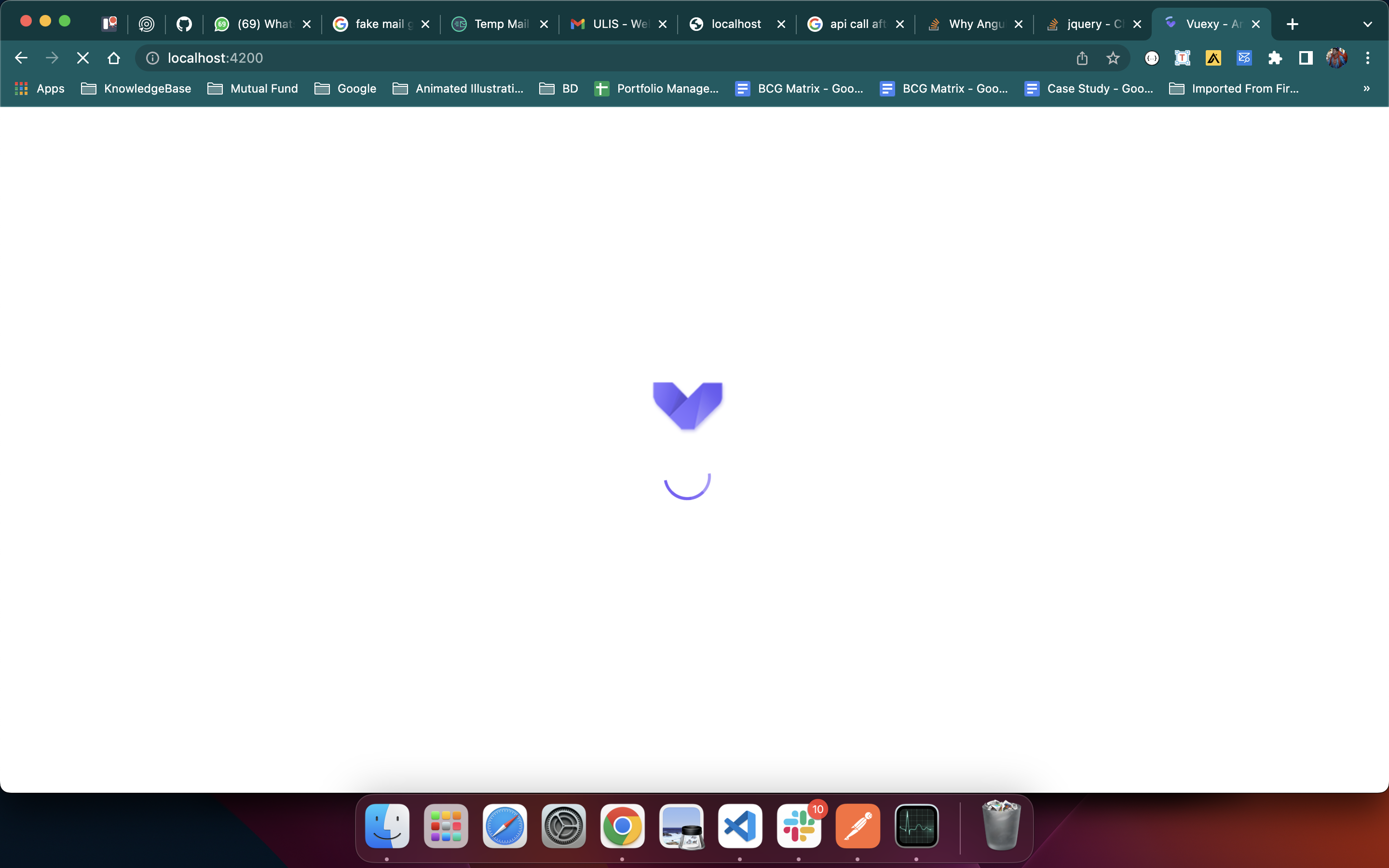Click the blue mail extension icon
Screen dimensions: 1389x868
(1244, 58)
